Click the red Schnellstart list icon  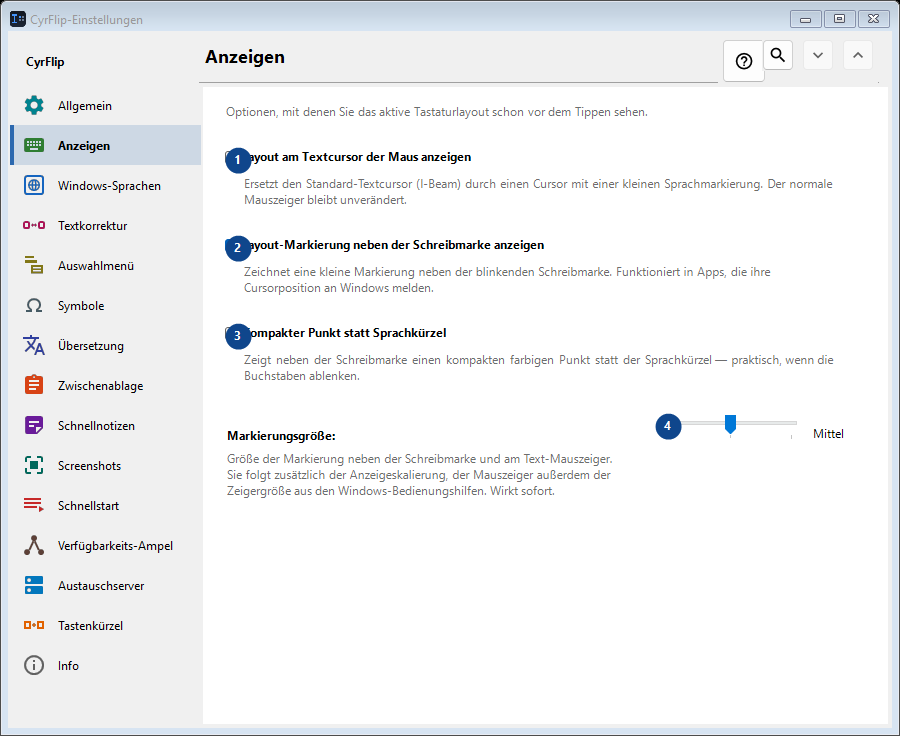[x=34, y=505]
